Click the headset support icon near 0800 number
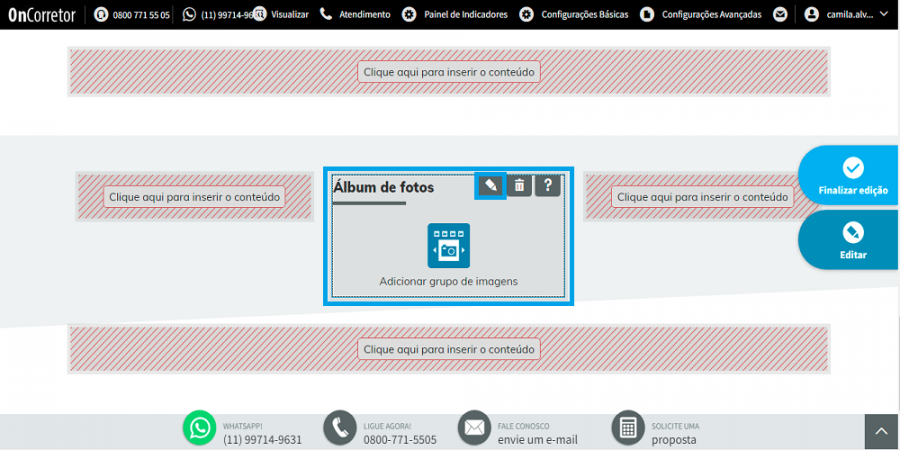Image resolution: width=900 pixels, height=450 pixels. click(x=101, y=14)
